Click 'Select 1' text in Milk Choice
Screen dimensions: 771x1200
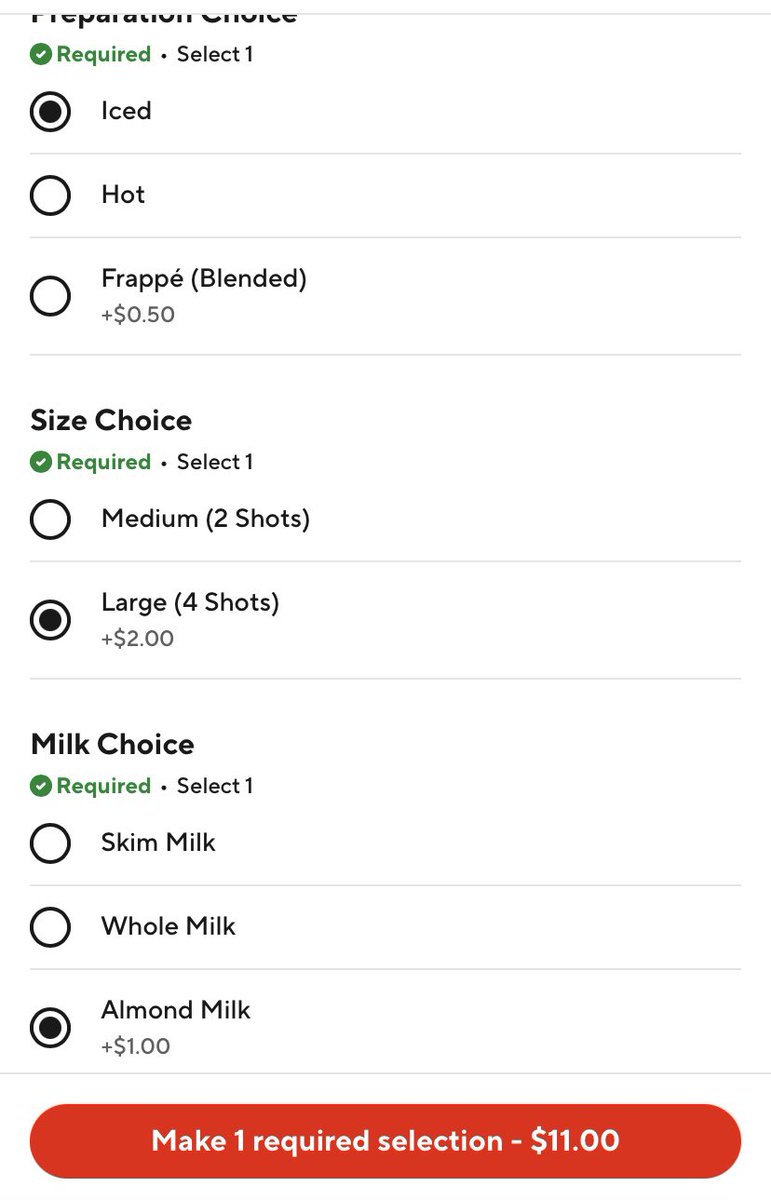tap(215, 786)
